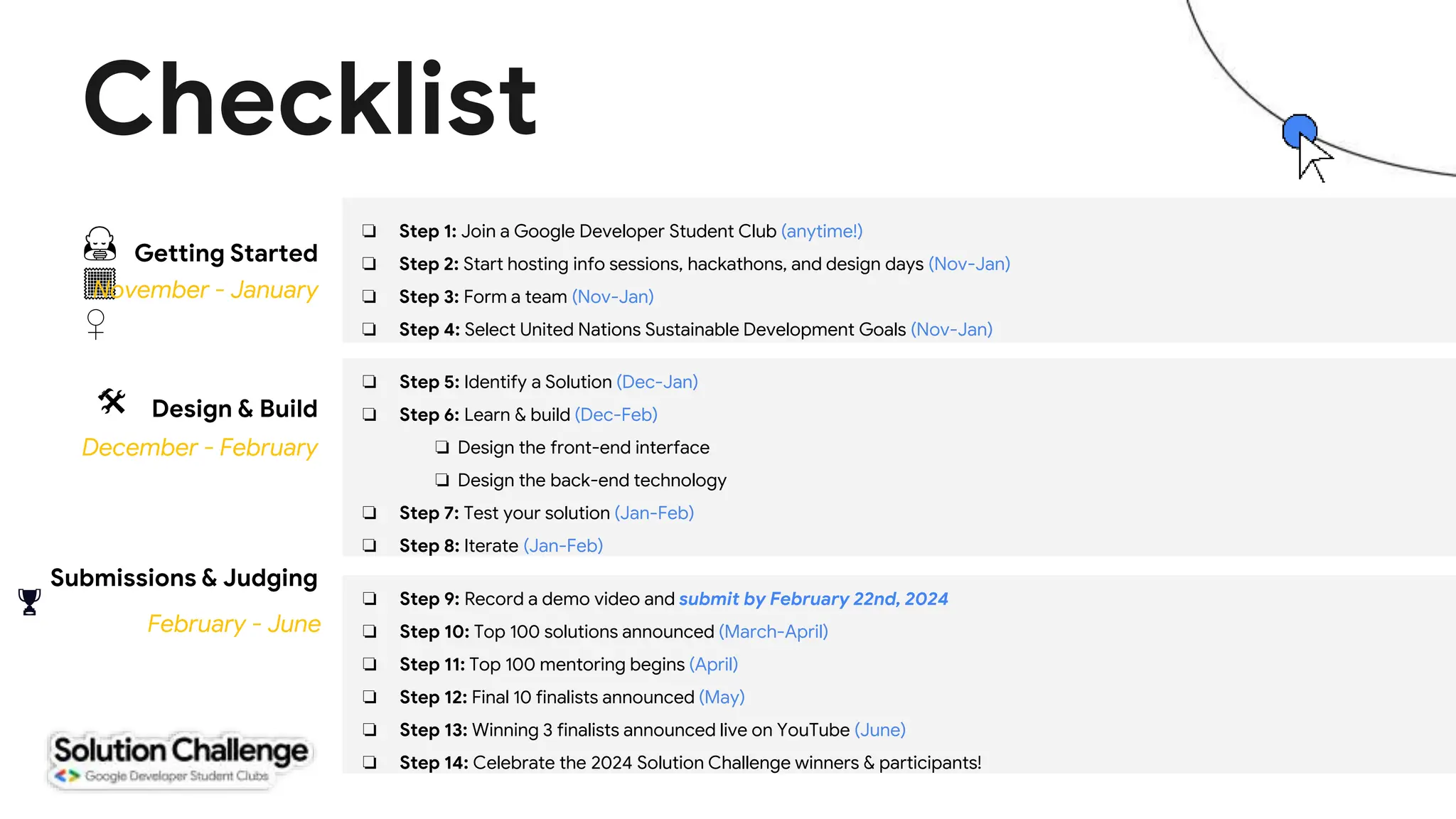Tick the Step 3 Form a team checkbox

point(369,296)
